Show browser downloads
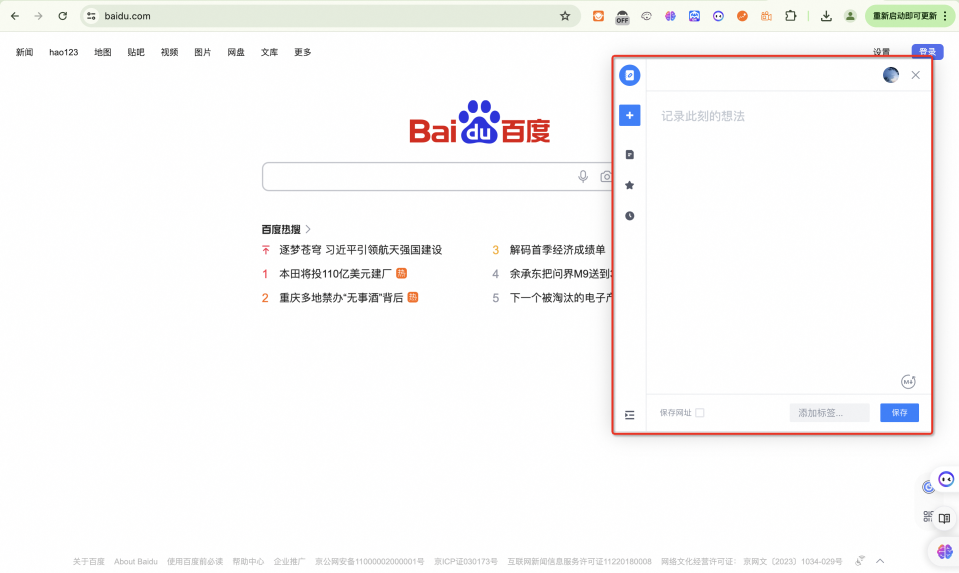Screen dimensions: 959x573 [x=826, y=16]
